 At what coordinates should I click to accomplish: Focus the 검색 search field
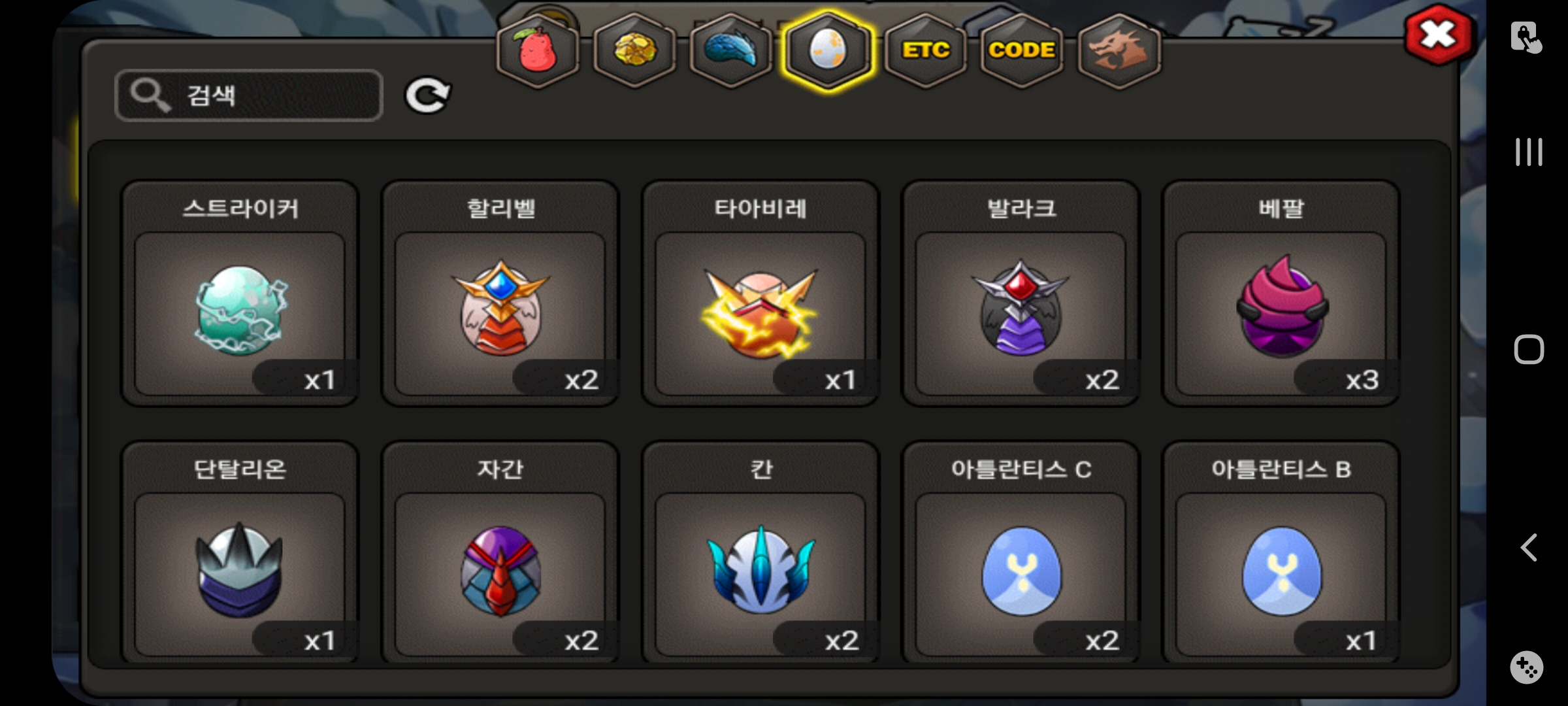click(x=249, y=95)
